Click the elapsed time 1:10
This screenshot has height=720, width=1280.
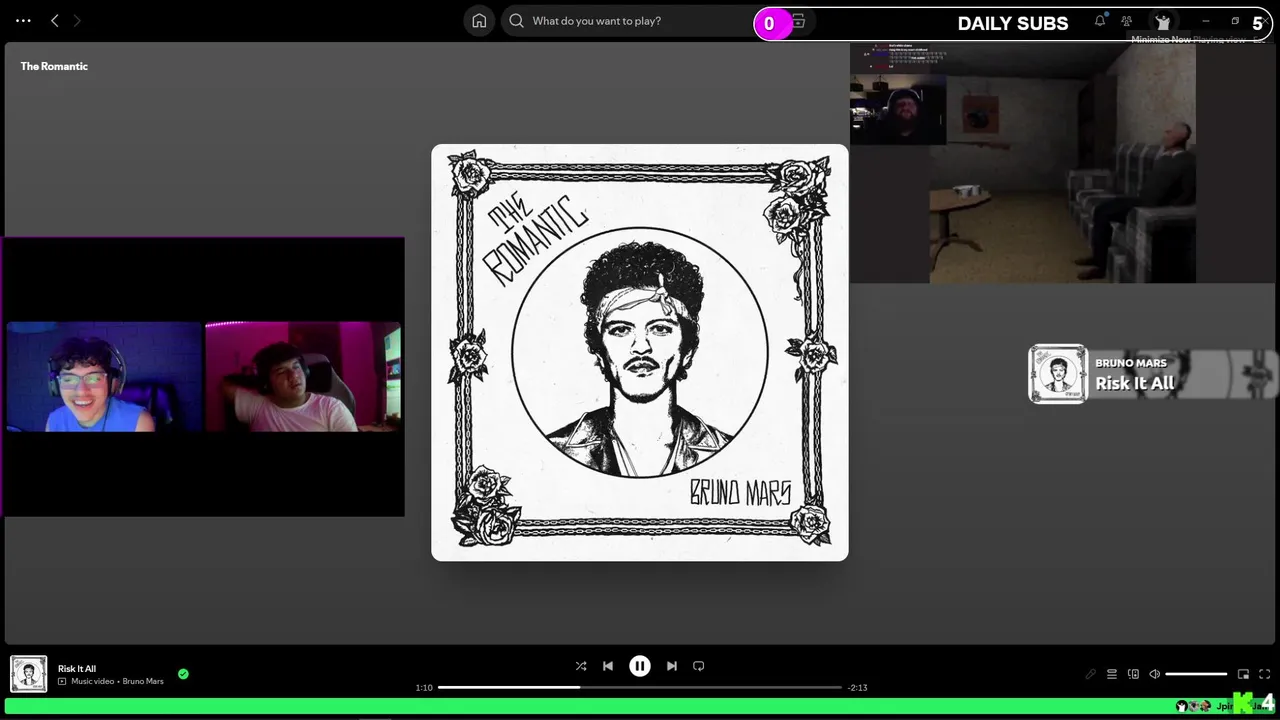pos(424,688)
